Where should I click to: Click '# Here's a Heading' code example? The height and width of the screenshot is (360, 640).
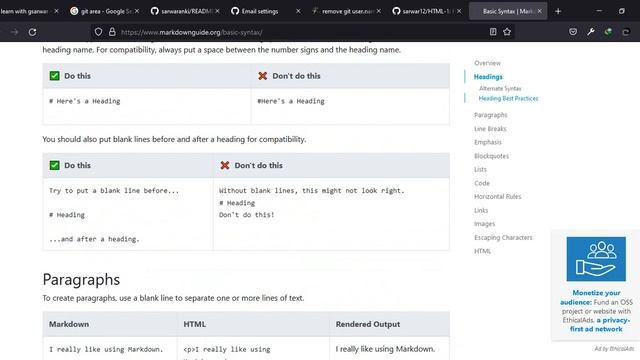pyautogui.click(x=84, y=101)
